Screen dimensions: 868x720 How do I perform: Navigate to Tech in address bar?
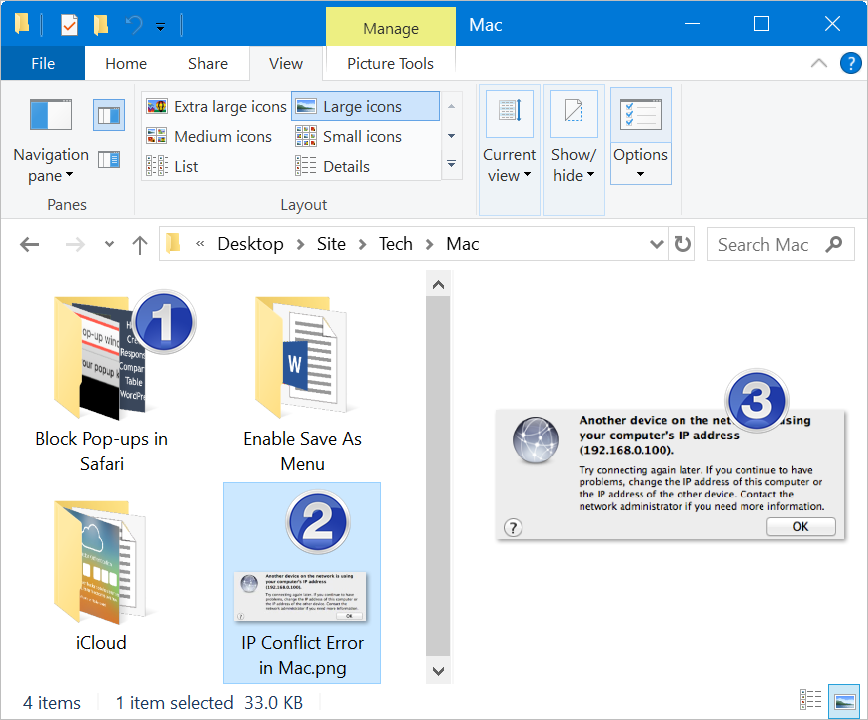[x=396, y=244]
